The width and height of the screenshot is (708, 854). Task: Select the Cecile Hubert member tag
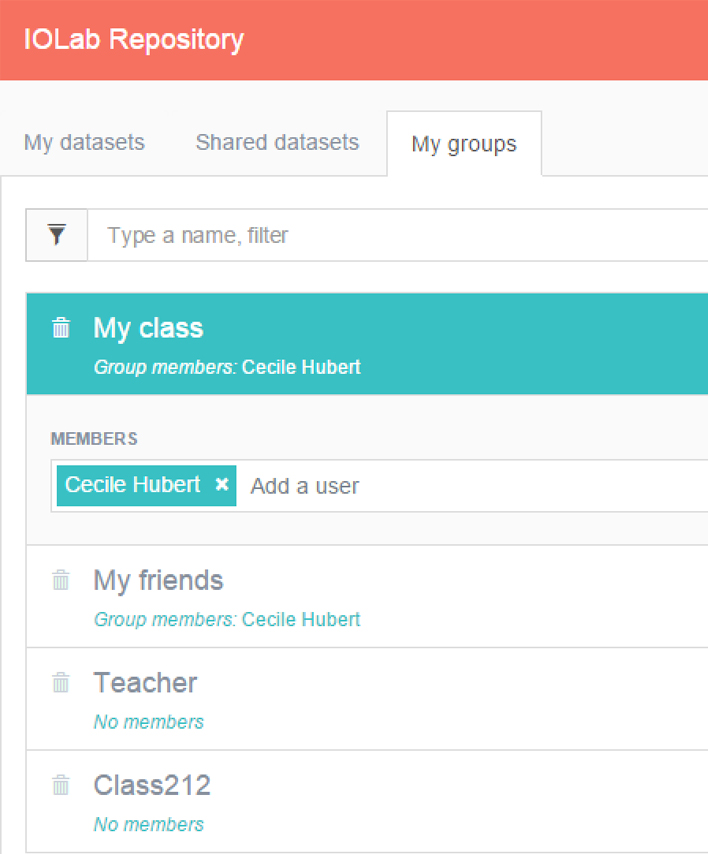(132, 485)
